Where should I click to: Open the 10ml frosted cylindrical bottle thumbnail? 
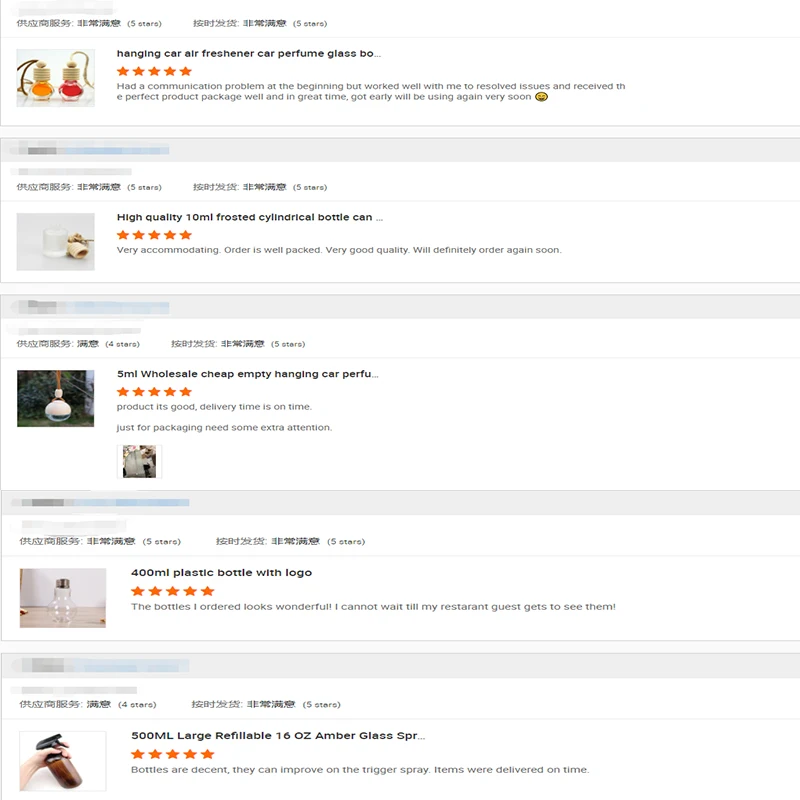(x=56, y=242)
